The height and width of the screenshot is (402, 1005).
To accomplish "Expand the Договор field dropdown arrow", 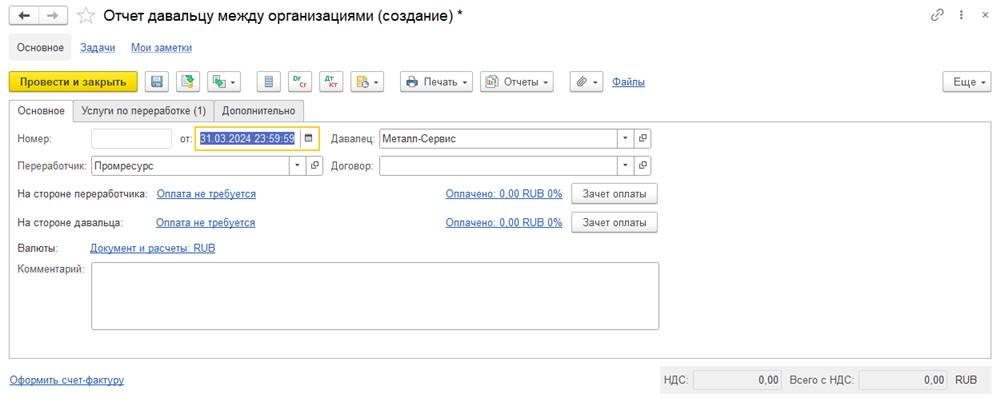I will [x=625, y=165].
